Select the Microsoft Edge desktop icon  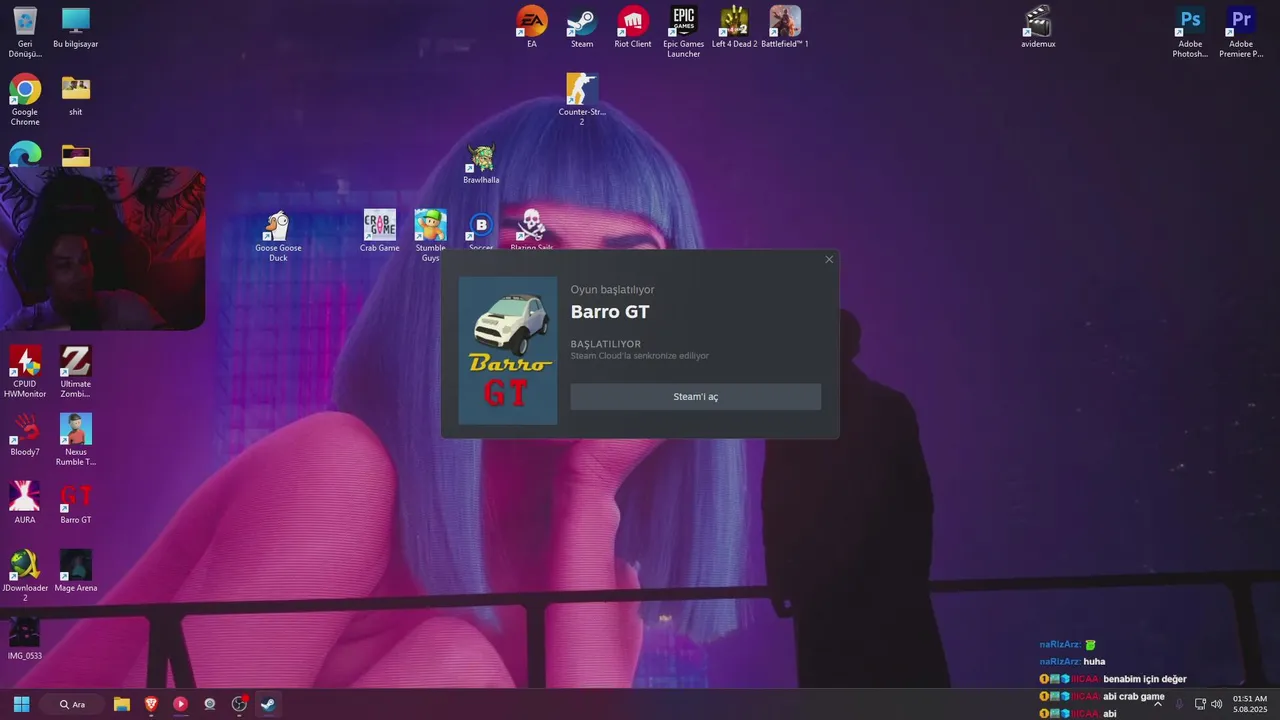pos(25,153)
